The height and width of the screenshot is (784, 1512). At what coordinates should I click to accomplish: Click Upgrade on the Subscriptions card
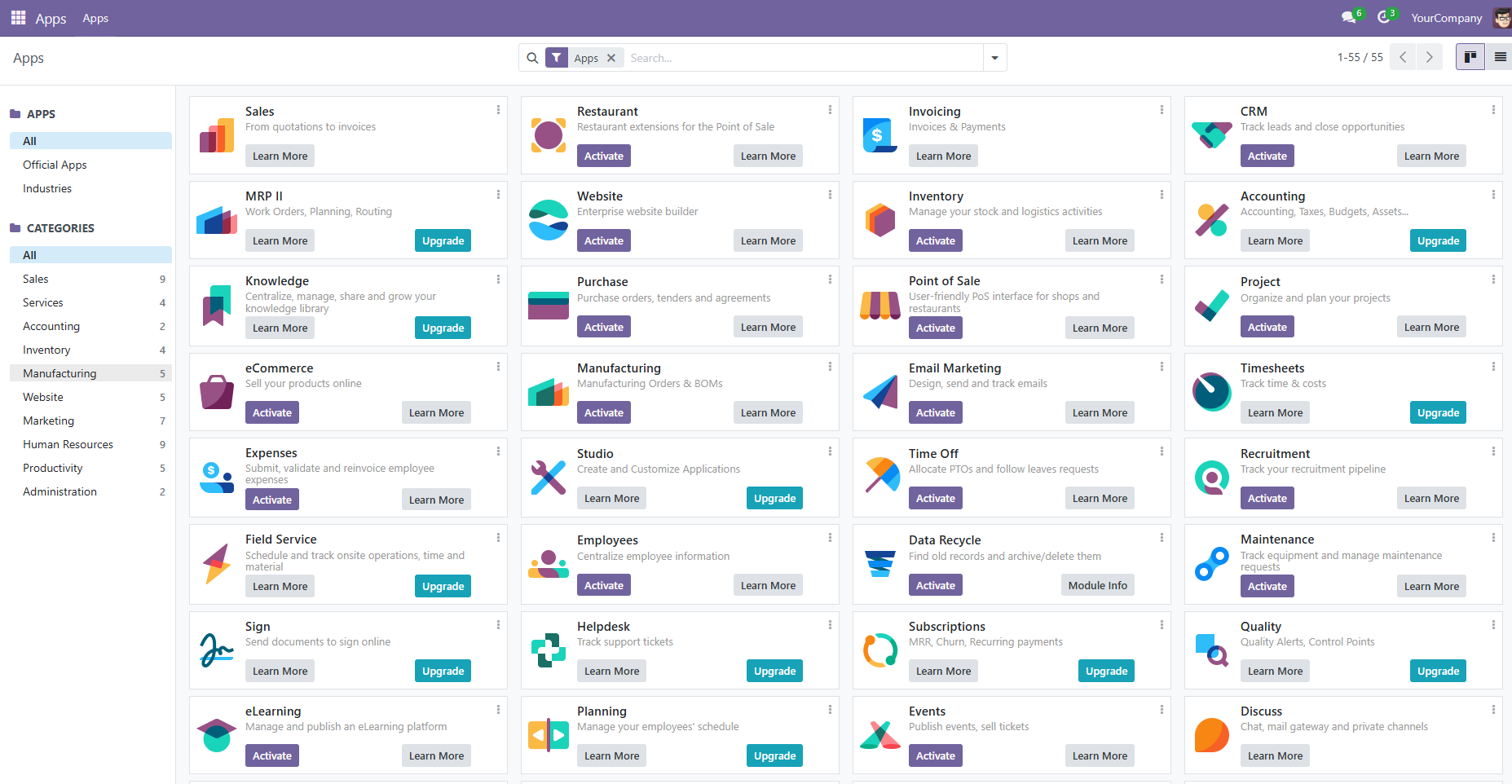tap(1106, 671)
